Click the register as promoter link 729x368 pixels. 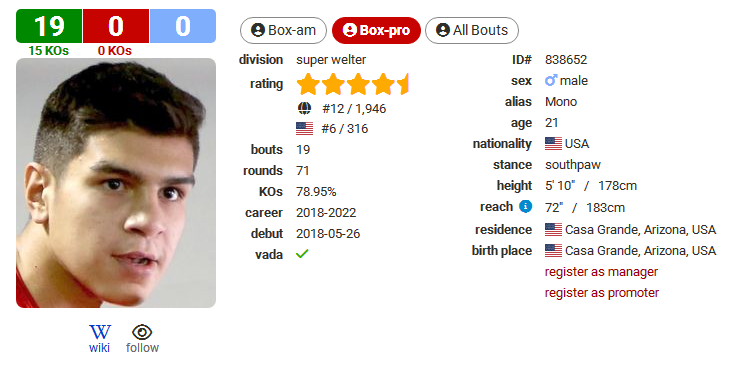(x=602, y=293)
